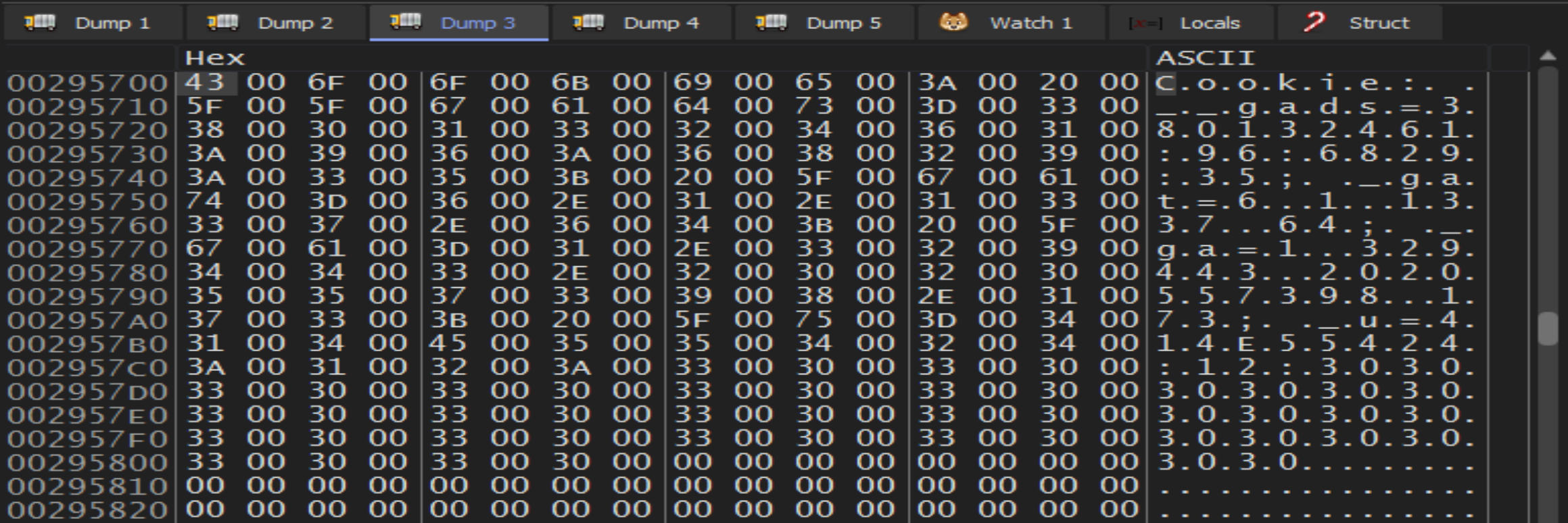The width and height of the screenshot is (1568, 523).
Task: Select the highlighted byte 43 at 00295700
Action: coord(205,82)
